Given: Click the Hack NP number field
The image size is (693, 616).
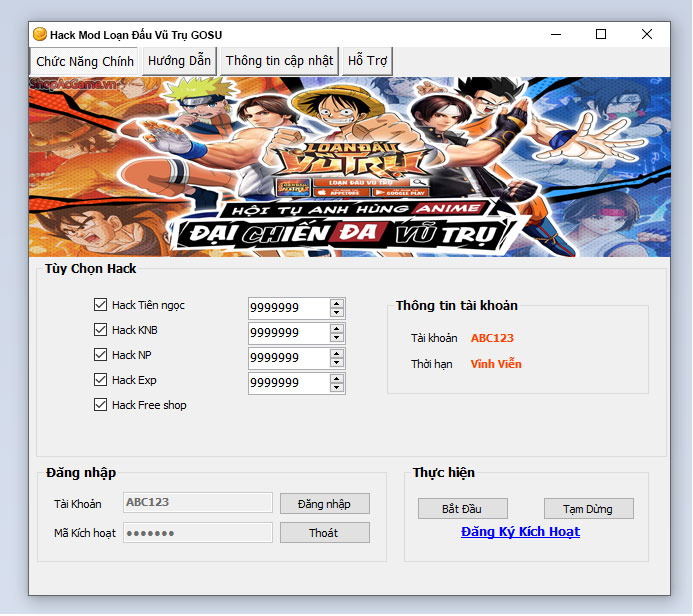Looking at the screenshot, I should pos(289,358).
